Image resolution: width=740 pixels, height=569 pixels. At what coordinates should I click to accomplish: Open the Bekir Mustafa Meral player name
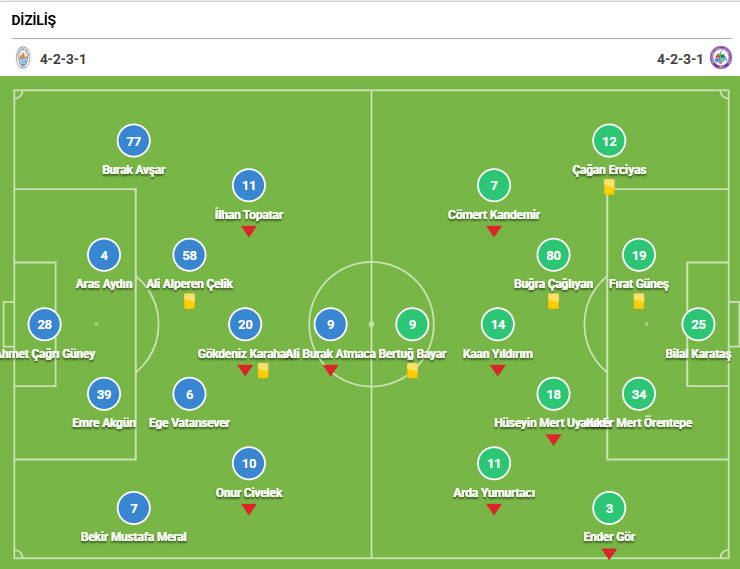pyautogui.click(x=133, y=537)
